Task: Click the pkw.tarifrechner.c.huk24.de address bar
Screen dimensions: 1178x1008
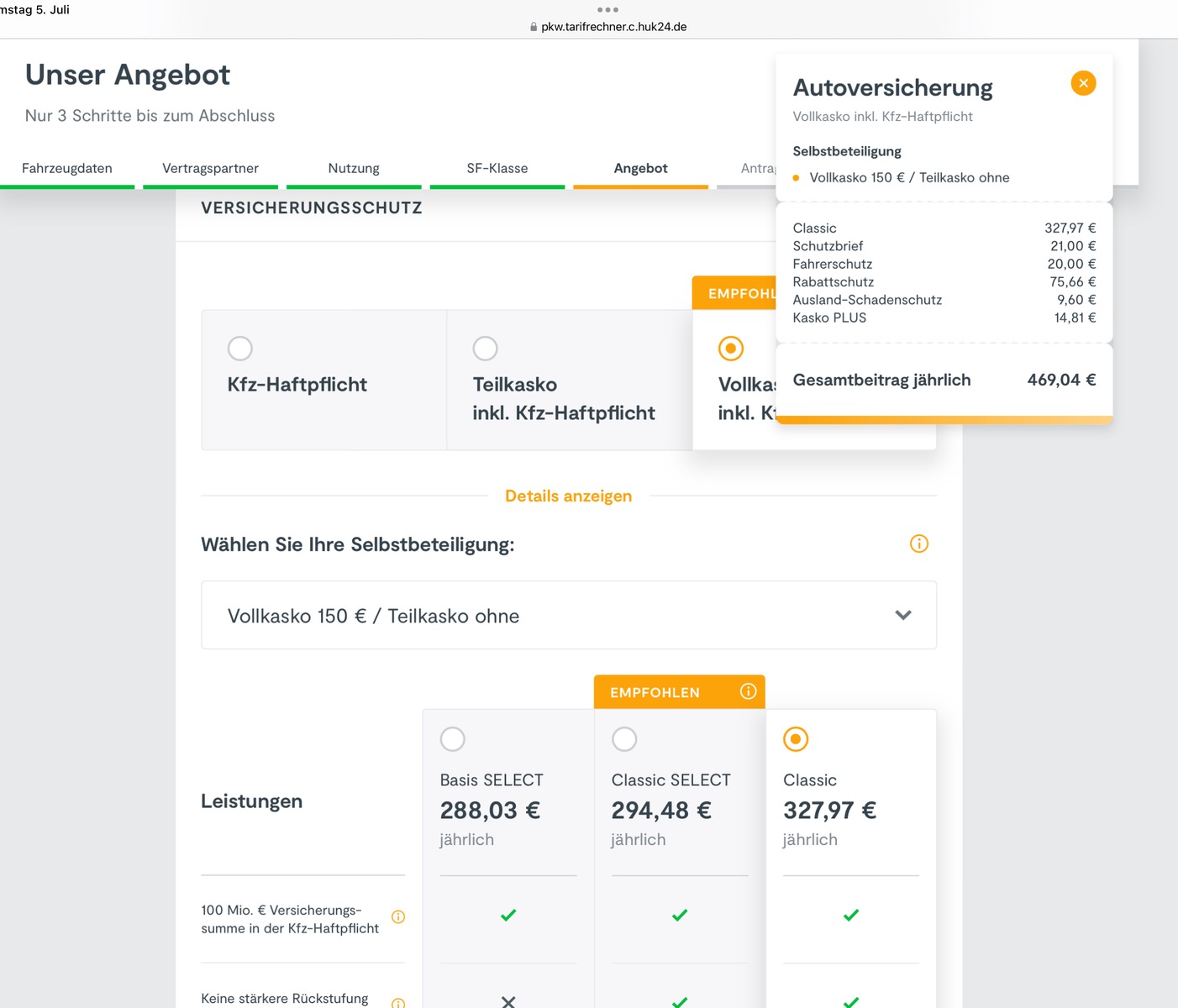Action: (x=613, y=27)
